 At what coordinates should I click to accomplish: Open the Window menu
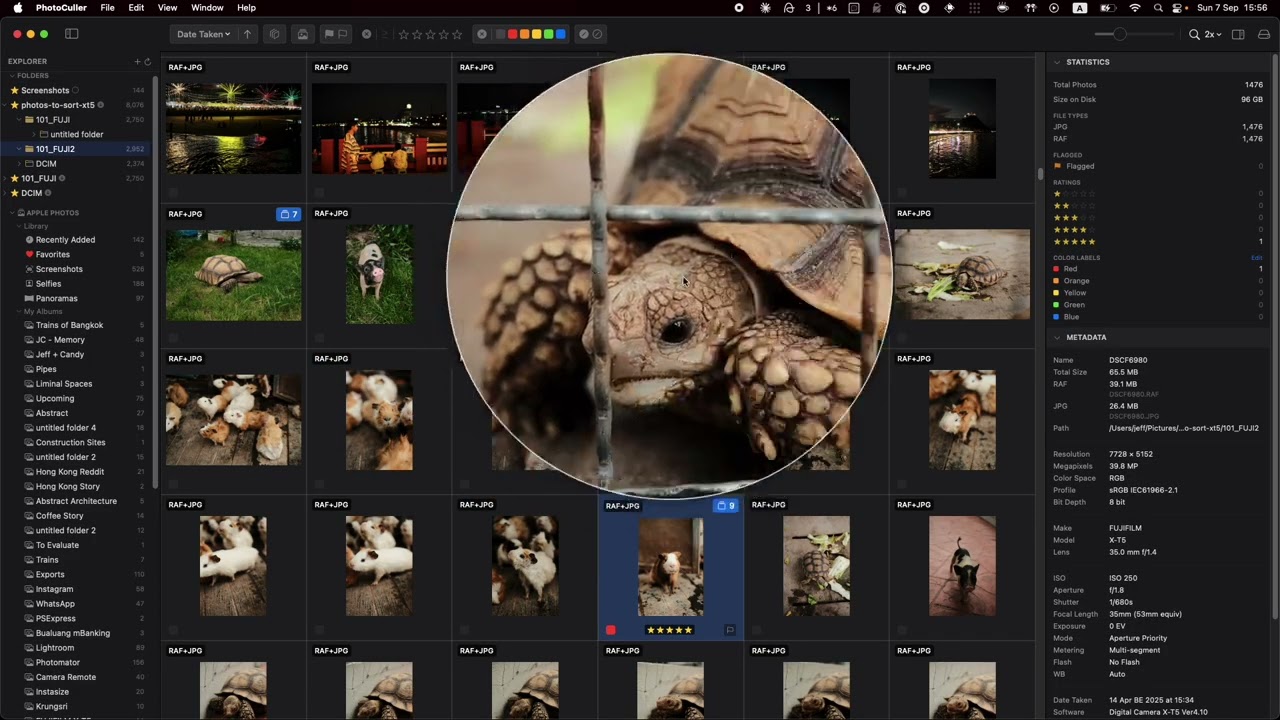point(207,8)
